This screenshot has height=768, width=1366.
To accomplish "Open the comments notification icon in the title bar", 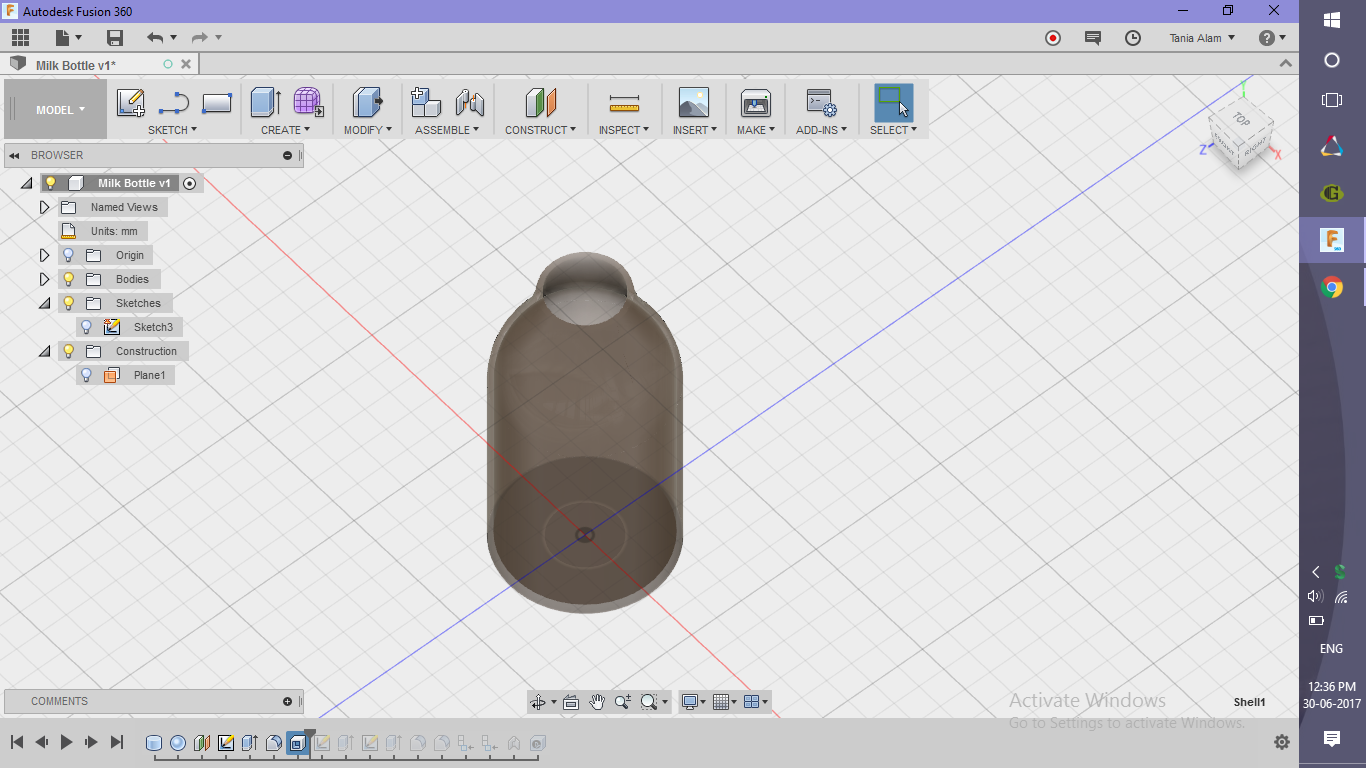I will click(x=1093, y=38).
